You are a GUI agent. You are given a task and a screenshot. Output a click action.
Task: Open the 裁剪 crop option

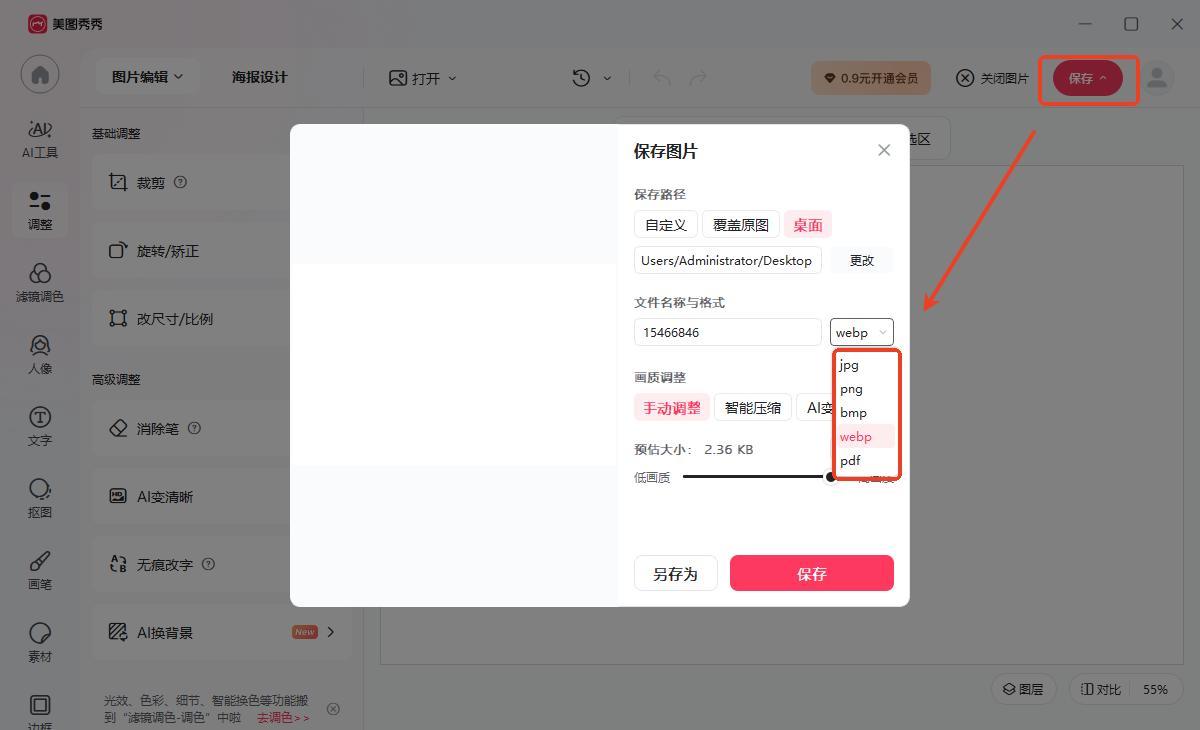click(x=150, y=183)
